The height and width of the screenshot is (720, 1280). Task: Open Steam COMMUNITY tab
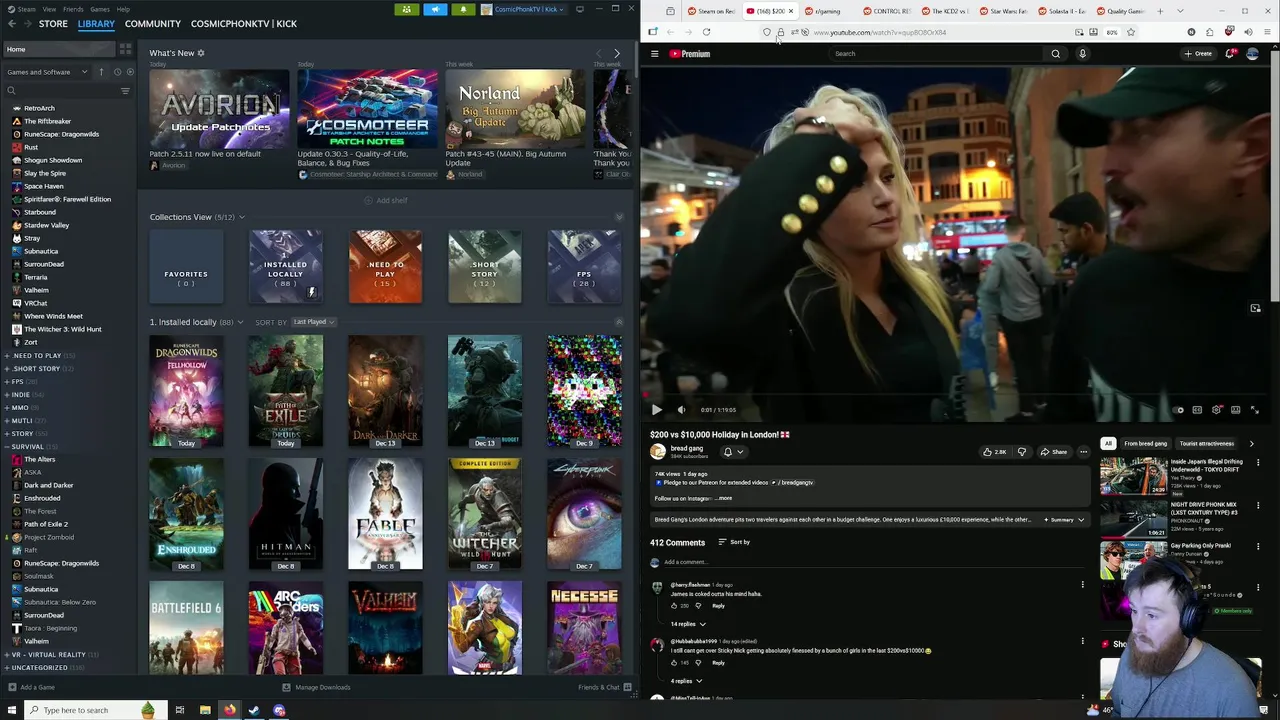pos(153,23)
